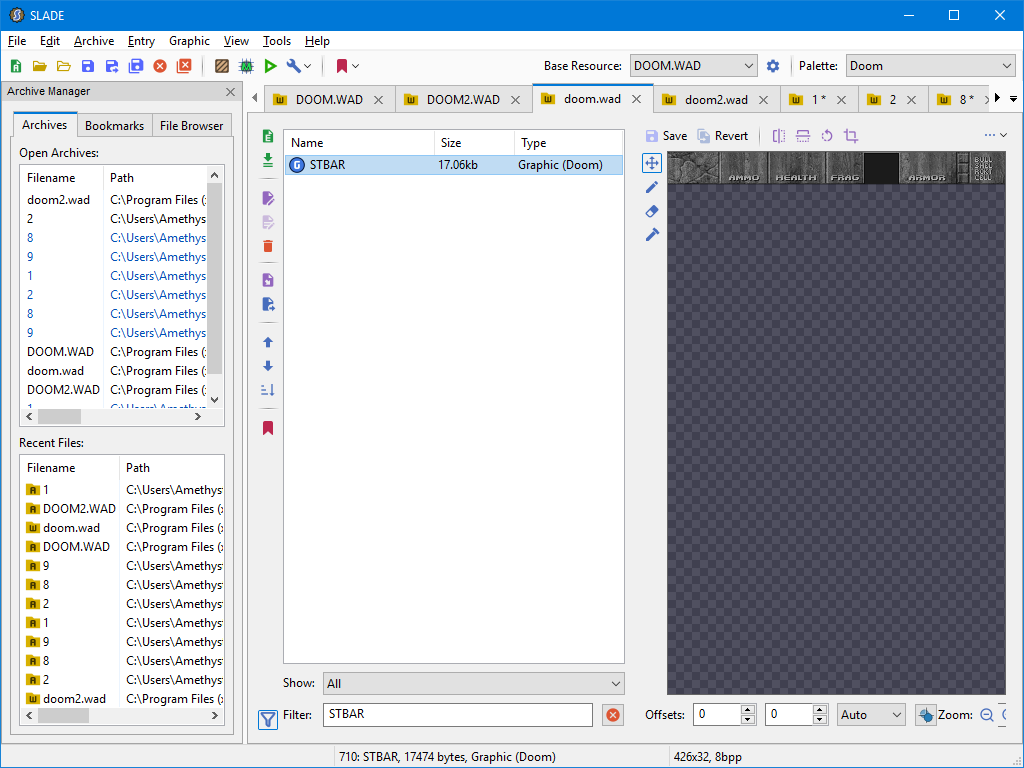Save the current archive in main toolbar
Screen dimensions: 1024x768
coord(88,66)
